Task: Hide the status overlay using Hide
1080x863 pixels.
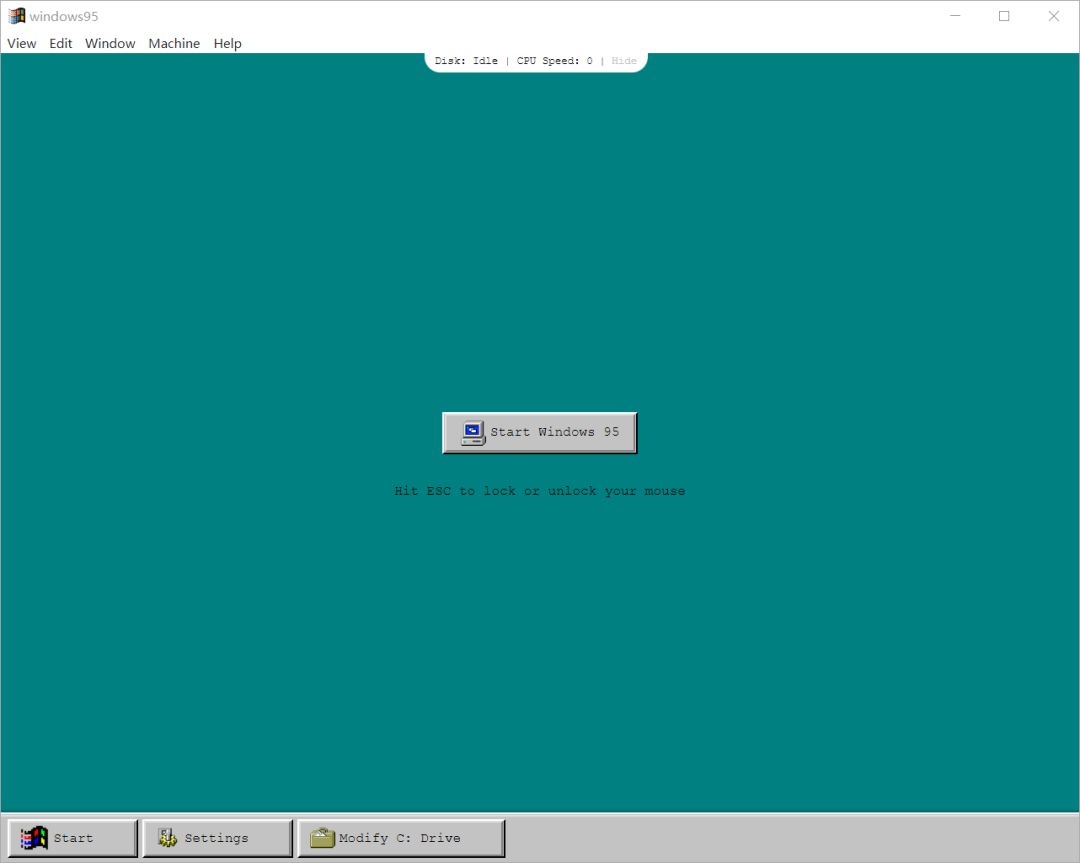Action: tap(624, 60)
